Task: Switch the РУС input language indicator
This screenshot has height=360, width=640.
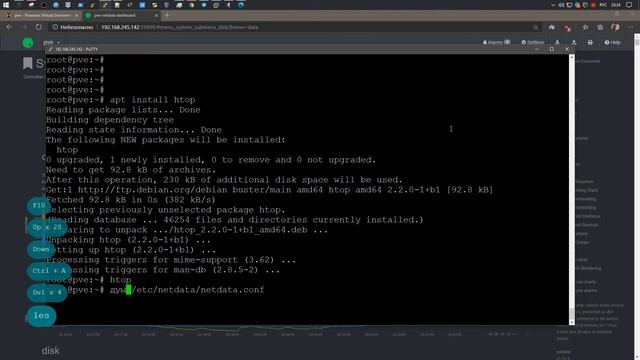Action: [x=603, y=5]
